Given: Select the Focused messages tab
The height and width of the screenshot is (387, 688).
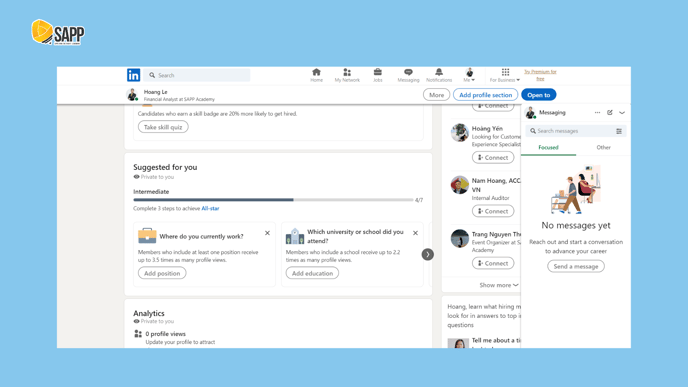Looking at the screenshot, I should tap(548, 147).
